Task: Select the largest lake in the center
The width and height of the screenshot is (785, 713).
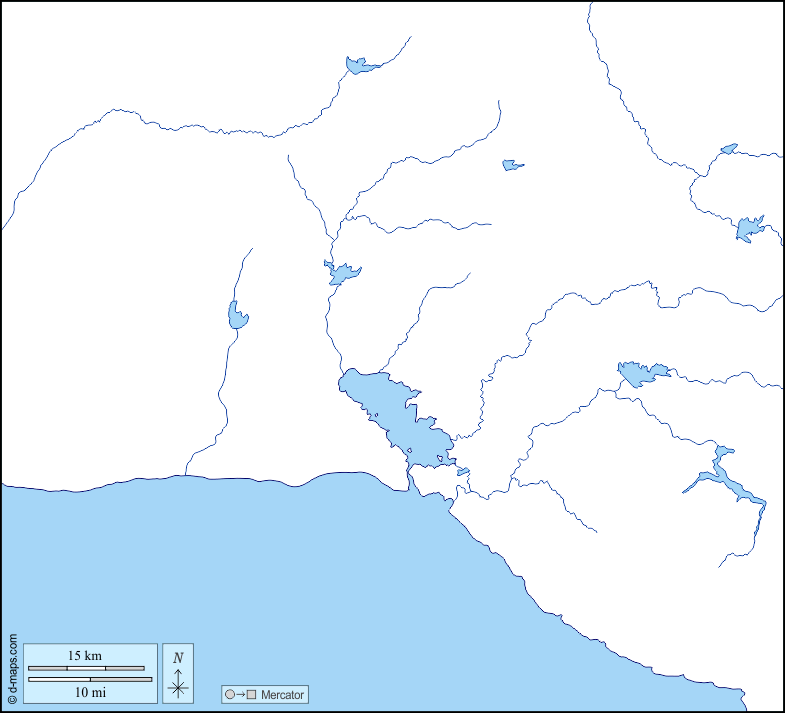Action: tap(395, 415)
